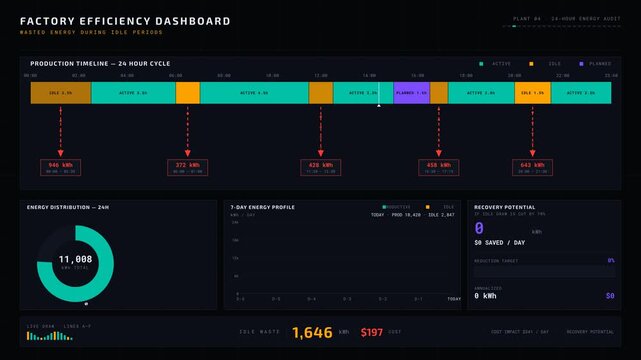Open the 428 kWh idle waste callout box
This screenshot has height=360, width=641.
[320, 168]
